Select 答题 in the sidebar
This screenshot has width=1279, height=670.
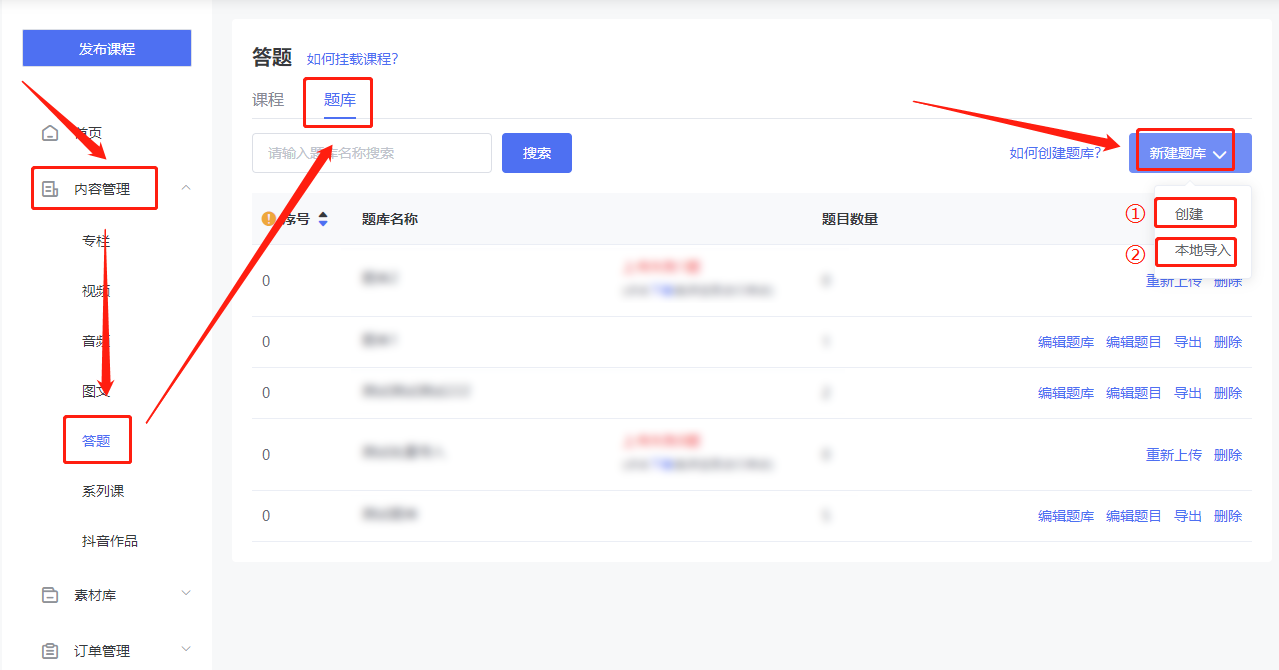coord(96,441)
